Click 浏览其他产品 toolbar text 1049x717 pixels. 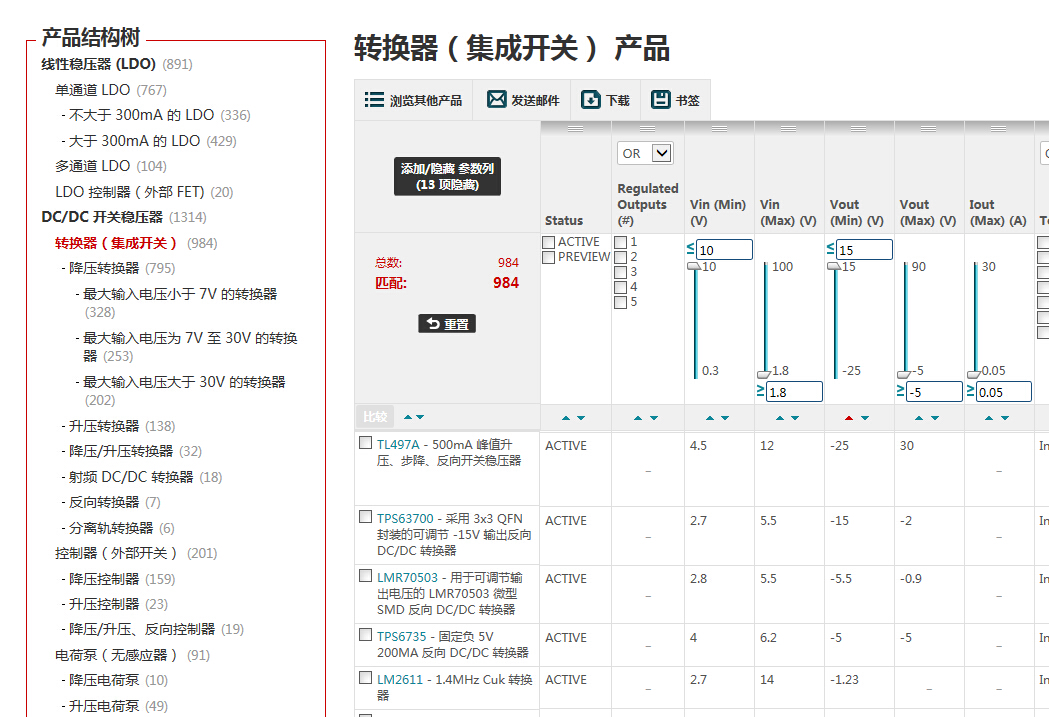pyautogui.click(x=426, y=100)
